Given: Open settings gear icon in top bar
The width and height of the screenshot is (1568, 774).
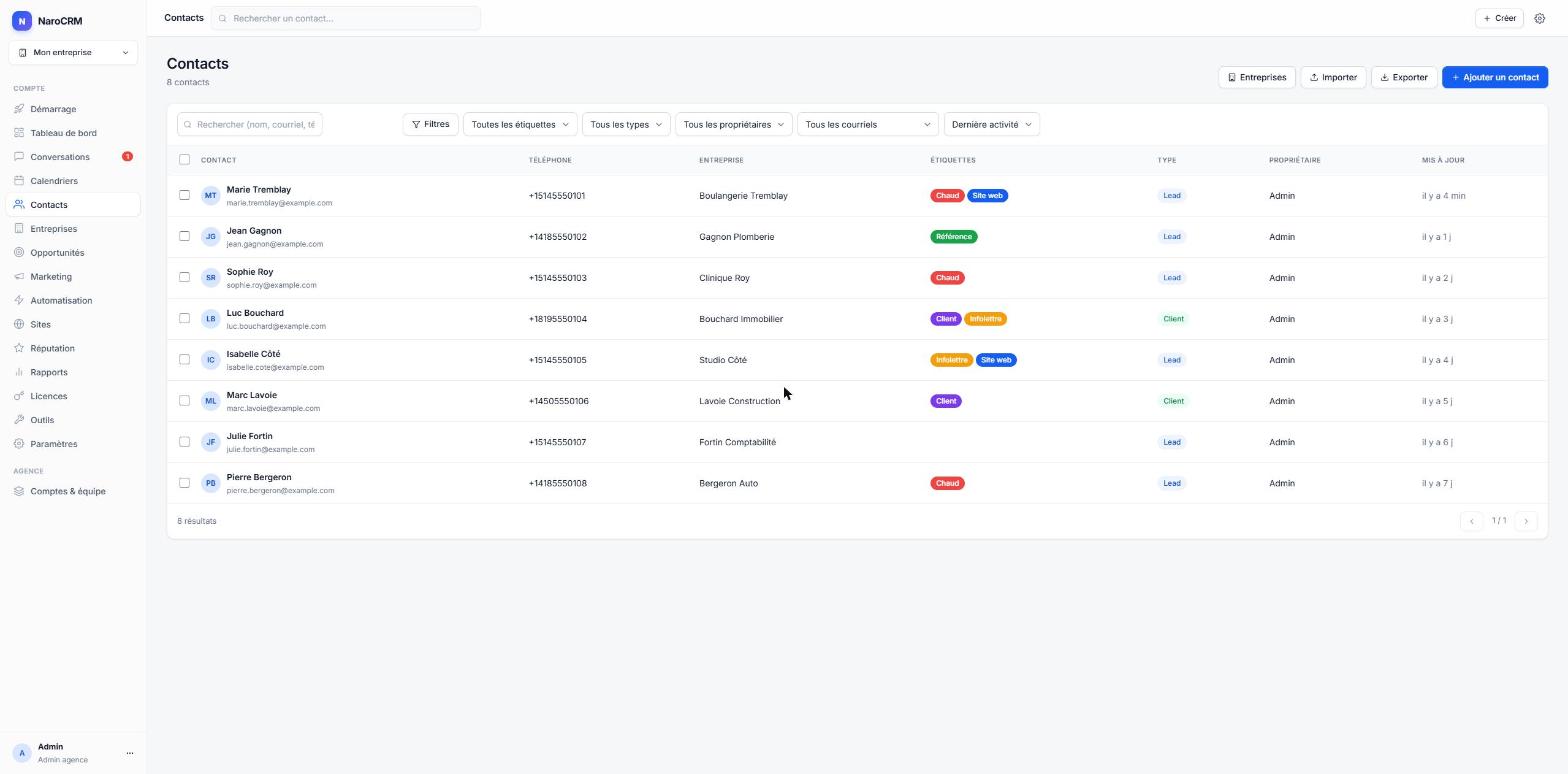Looking at the screenshot, I should point(1539,18).
